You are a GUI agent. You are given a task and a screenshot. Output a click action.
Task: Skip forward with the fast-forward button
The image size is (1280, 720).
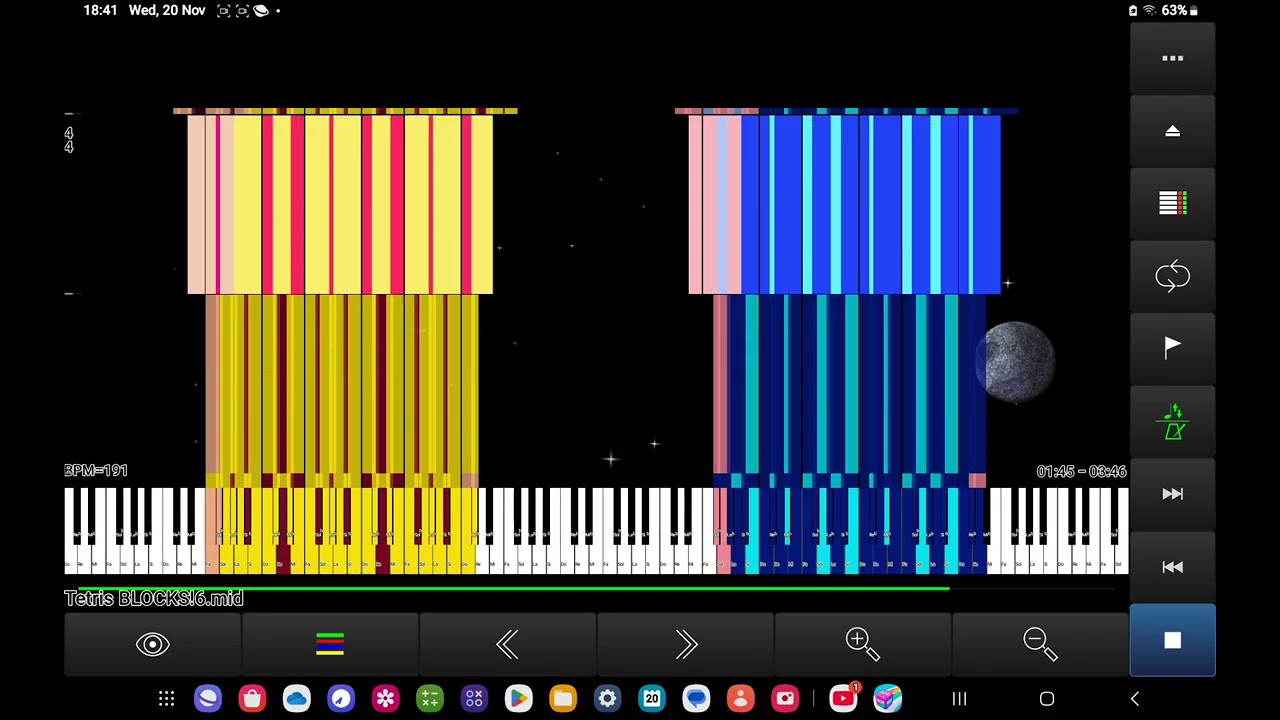coord(1172,493)
